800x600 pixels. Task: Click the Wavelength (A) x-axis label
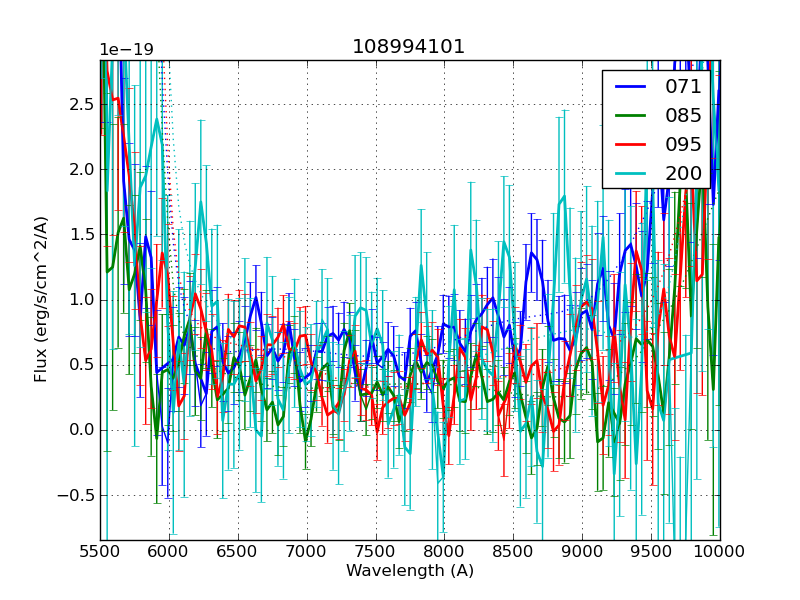[410, 571]
